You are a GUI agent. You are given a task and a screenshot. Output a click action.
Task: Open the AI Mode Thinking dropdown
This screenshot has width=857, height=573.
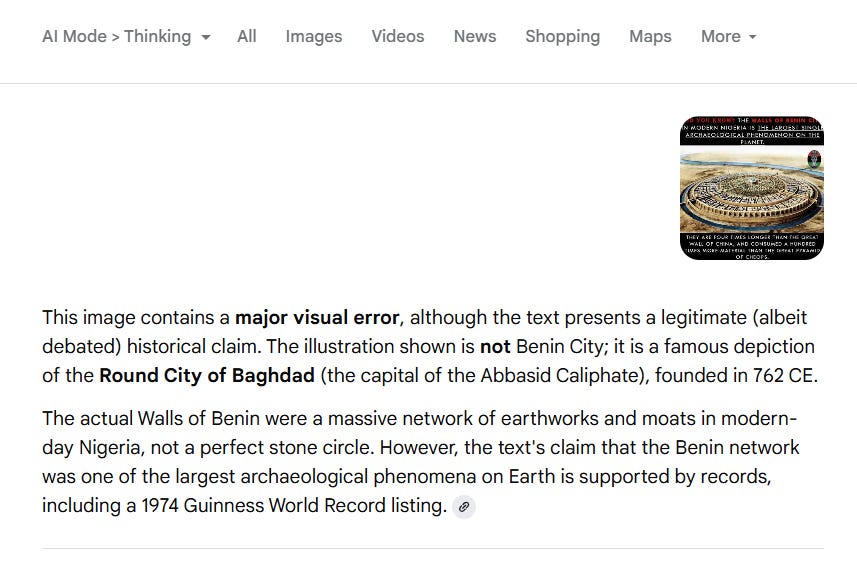pyautogui.click(x=126, y=37)
